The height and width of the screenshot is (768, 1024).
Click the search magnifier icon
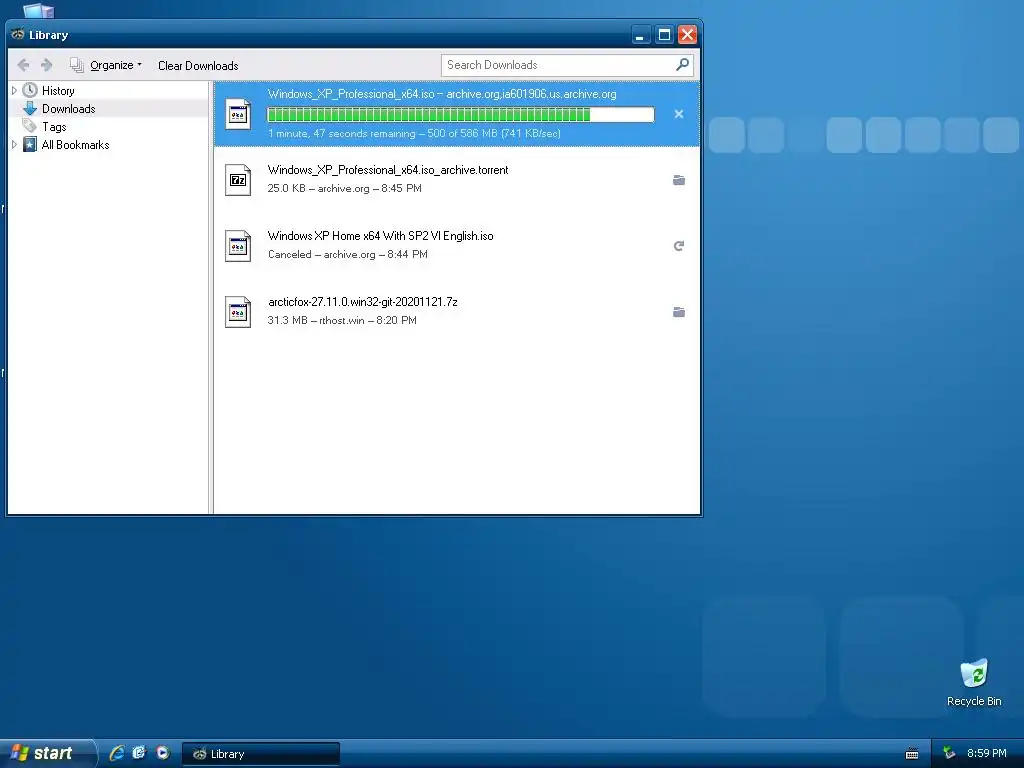click(x=682, y=65)
